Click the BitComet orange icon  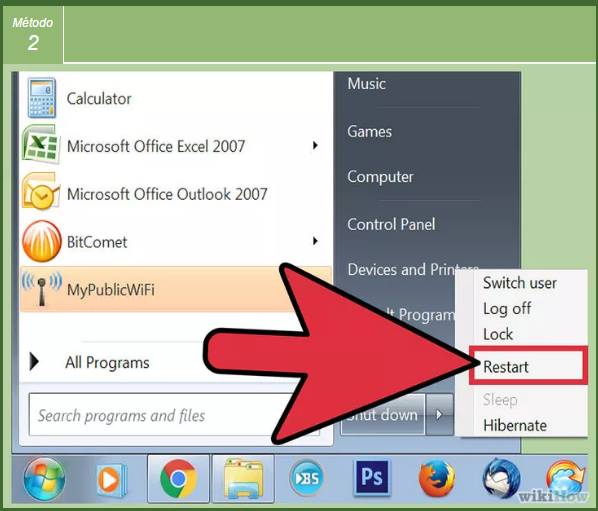42,241
